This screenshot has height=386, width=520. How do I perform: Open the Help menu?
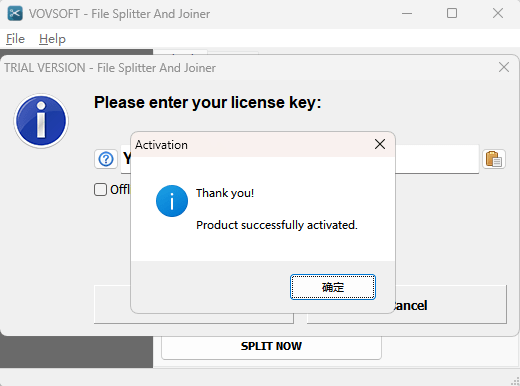pyautogui.click(x=52, y=39)
